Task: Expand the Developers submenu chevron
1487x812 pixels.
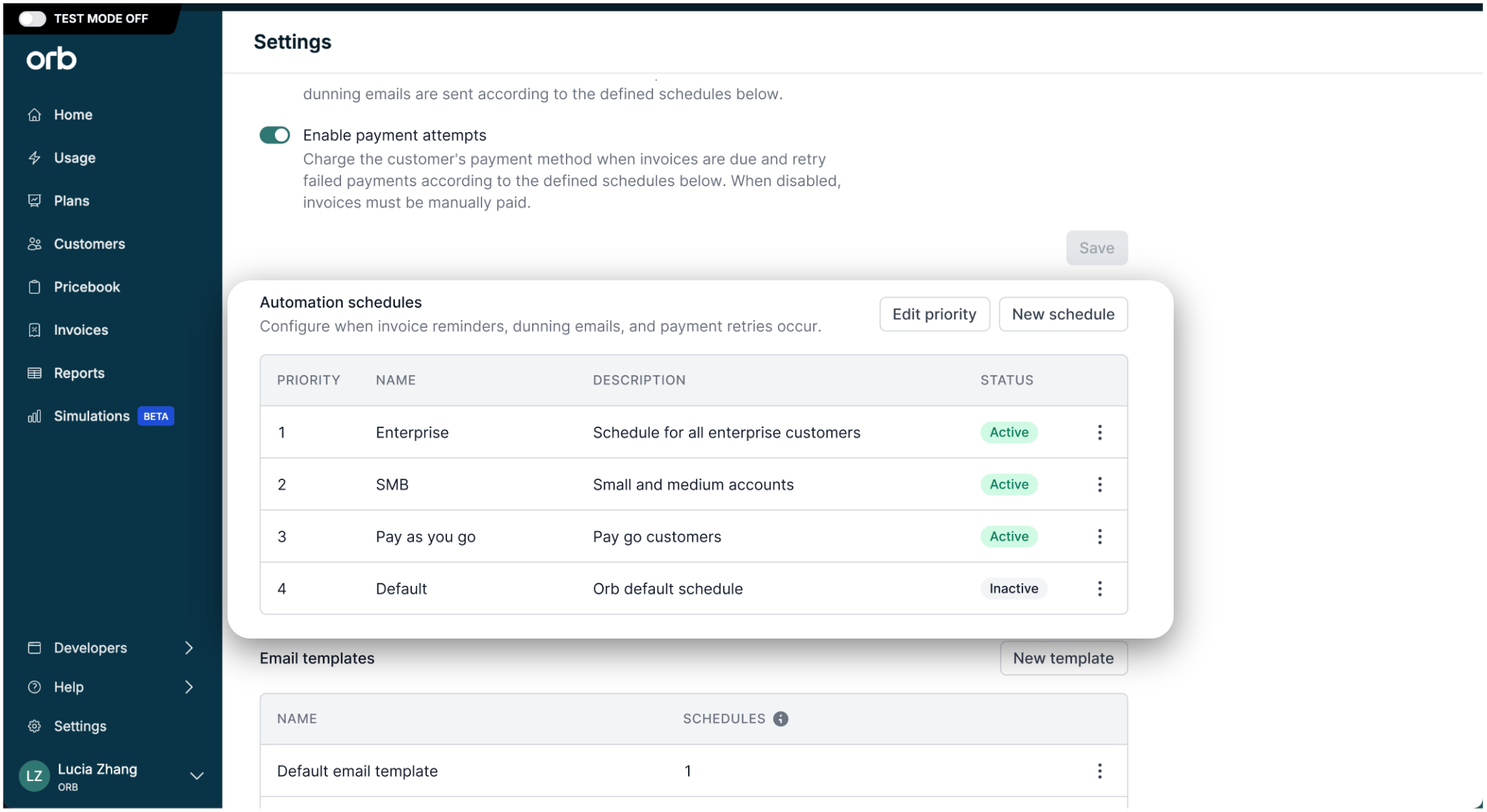Action: (x=189, y=648)
